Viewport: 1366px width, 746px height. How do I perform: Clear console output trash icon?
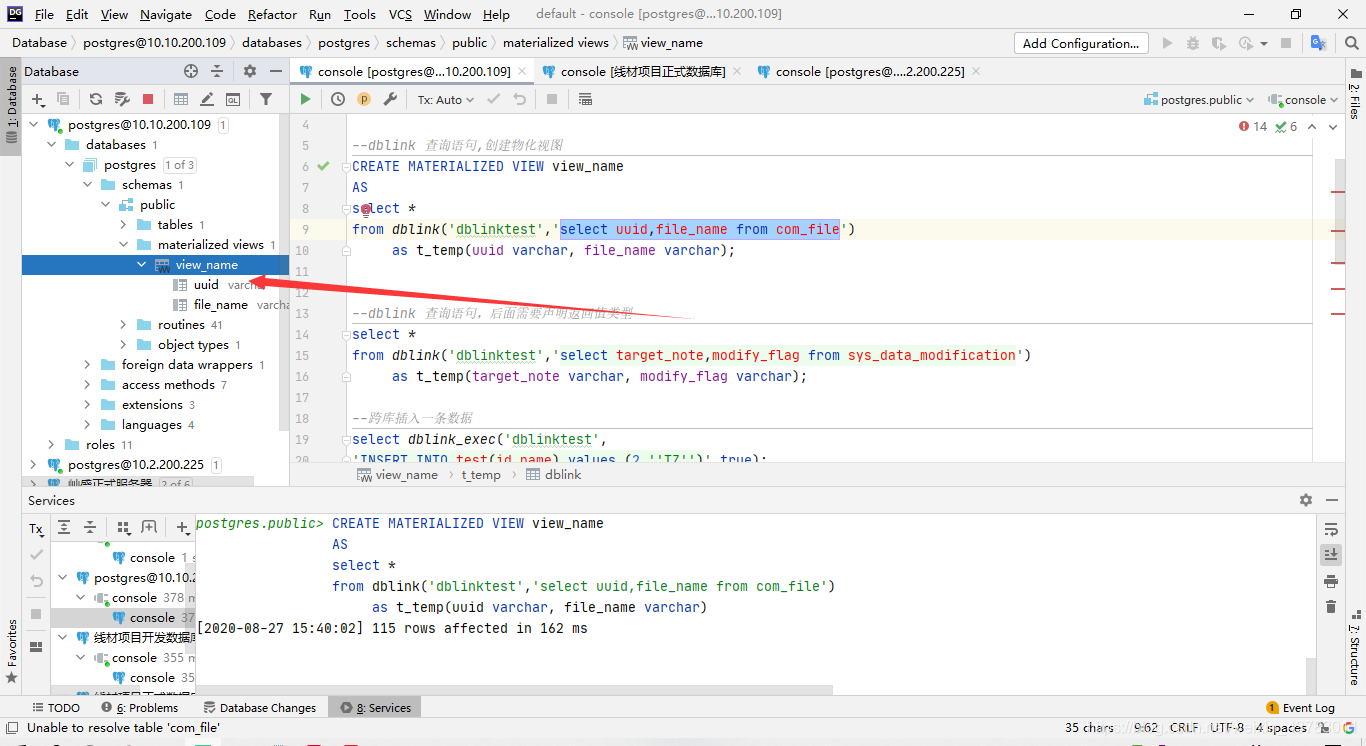coord(1330,606)
